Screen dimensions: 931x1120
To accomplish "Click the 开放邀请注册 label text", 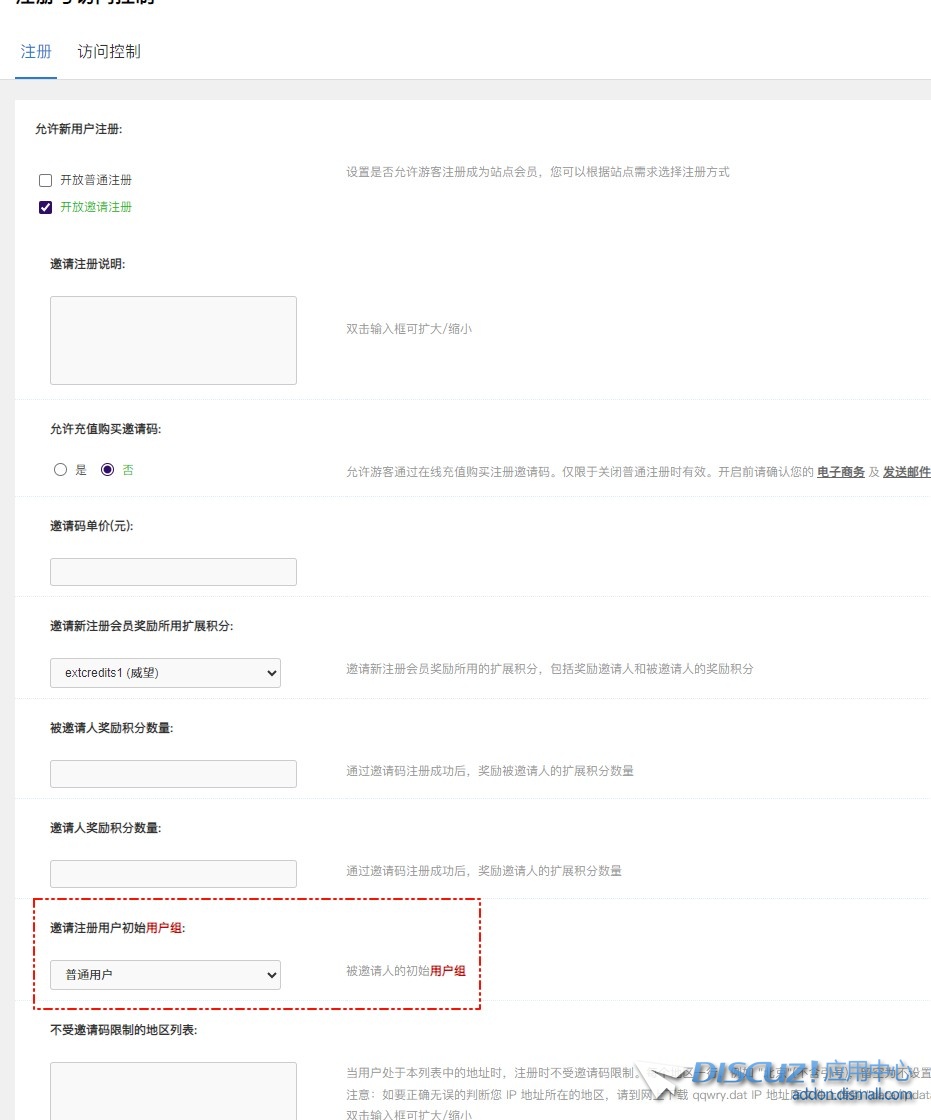I will tap(96, 207).
